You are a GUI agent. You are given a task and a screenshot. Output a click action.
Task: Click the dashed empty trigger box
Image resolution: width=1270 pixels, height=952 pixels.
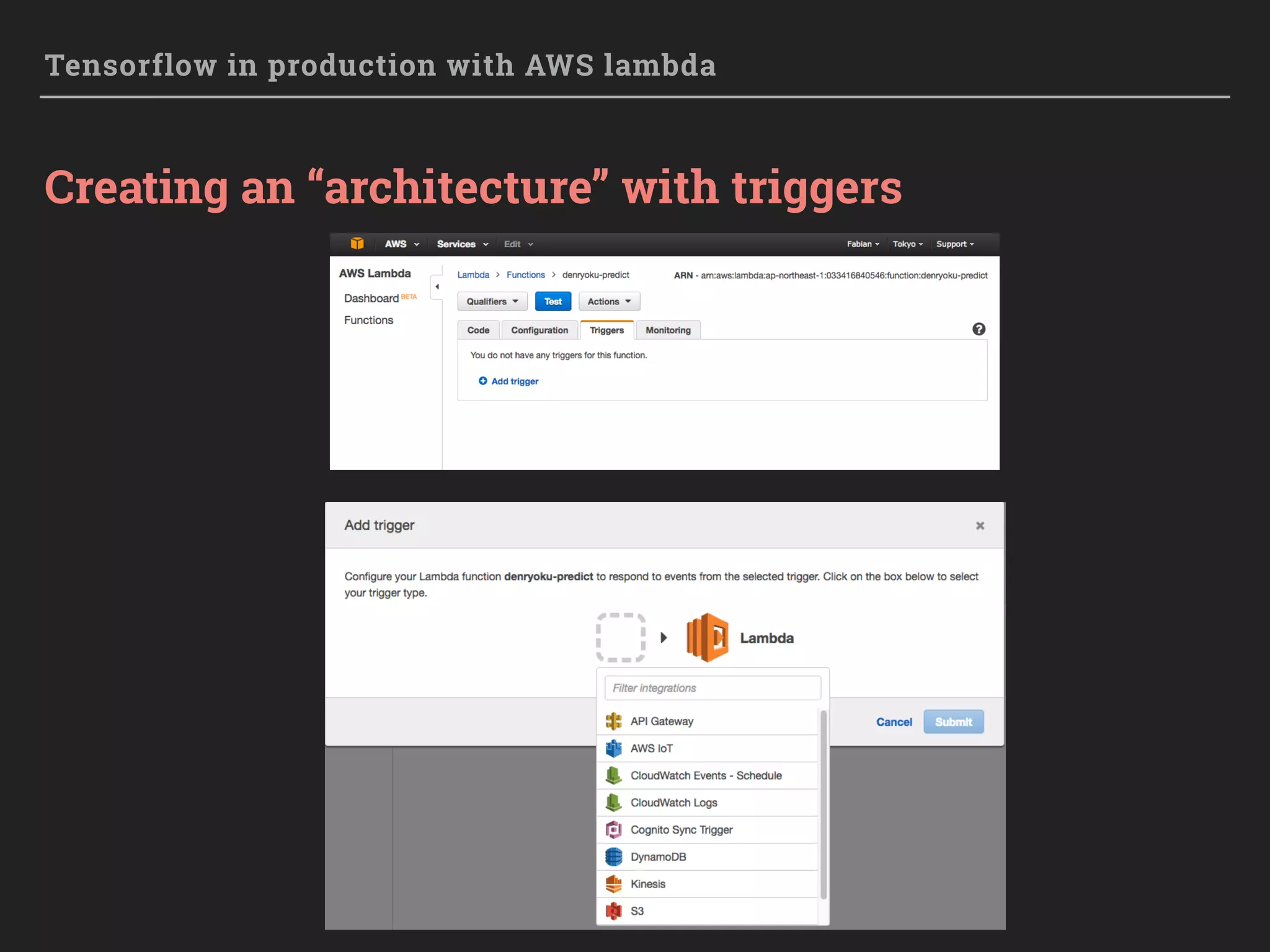click(621, 638)
